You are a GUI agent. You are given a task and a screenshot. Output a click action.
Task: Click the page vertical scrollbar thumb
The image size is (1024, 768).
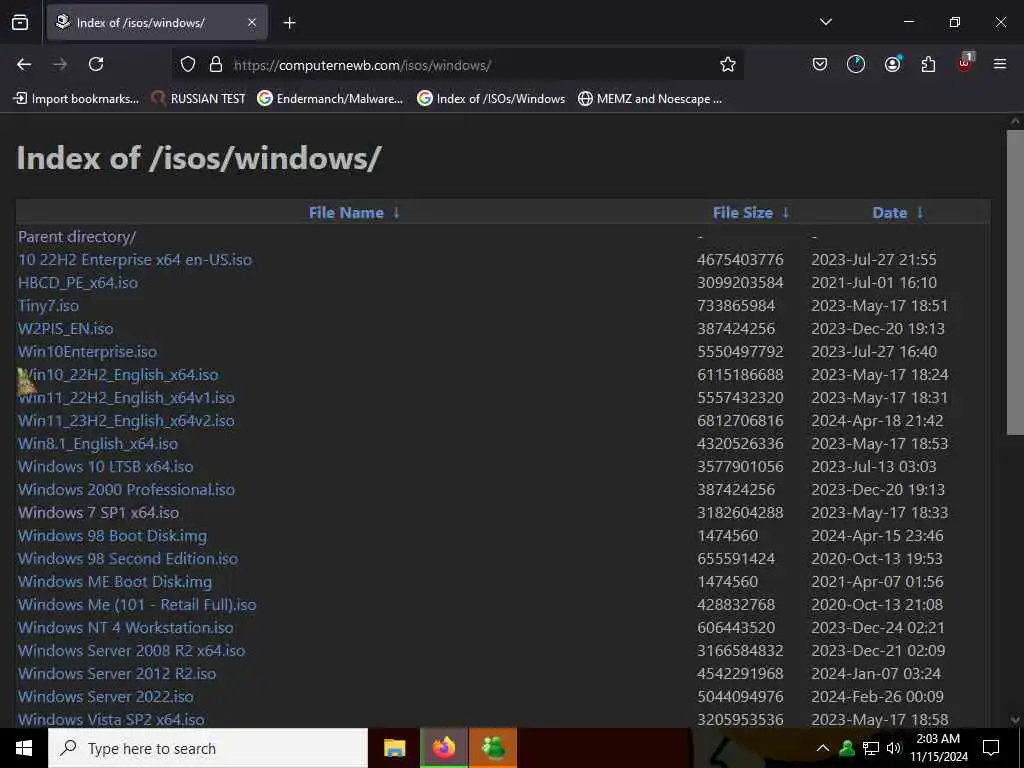[1015, 282]
